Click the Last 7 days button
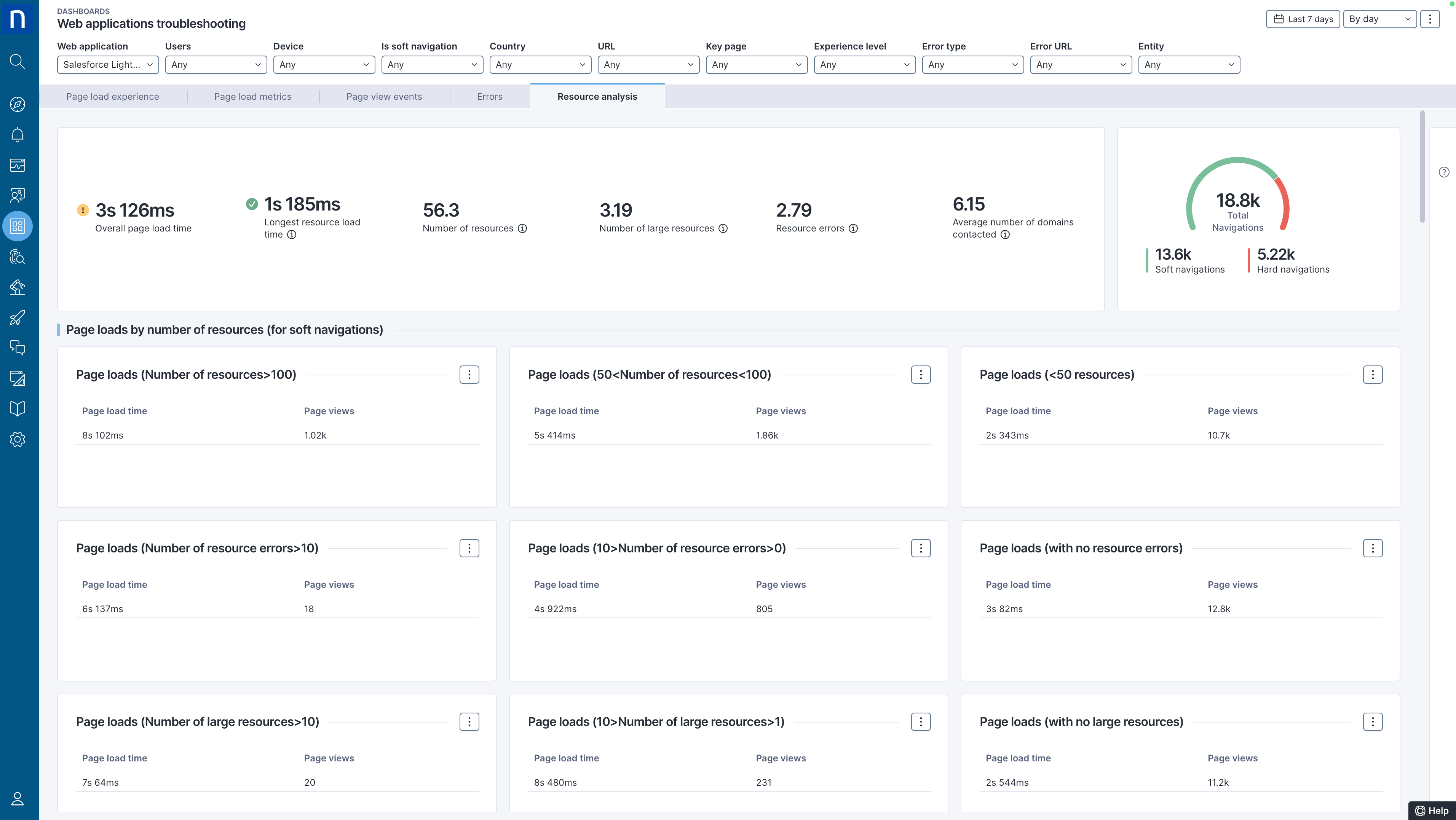This screenshot has height=820, width=1456. click(x=1302, y=19)
